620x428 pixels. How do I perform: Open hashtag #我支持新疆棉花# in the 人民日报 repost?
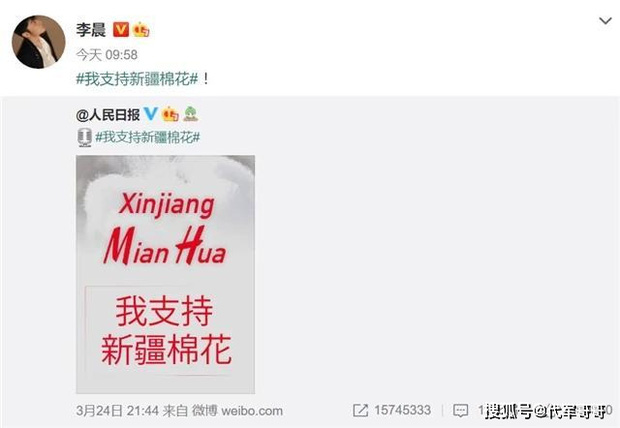click(147, 137)
